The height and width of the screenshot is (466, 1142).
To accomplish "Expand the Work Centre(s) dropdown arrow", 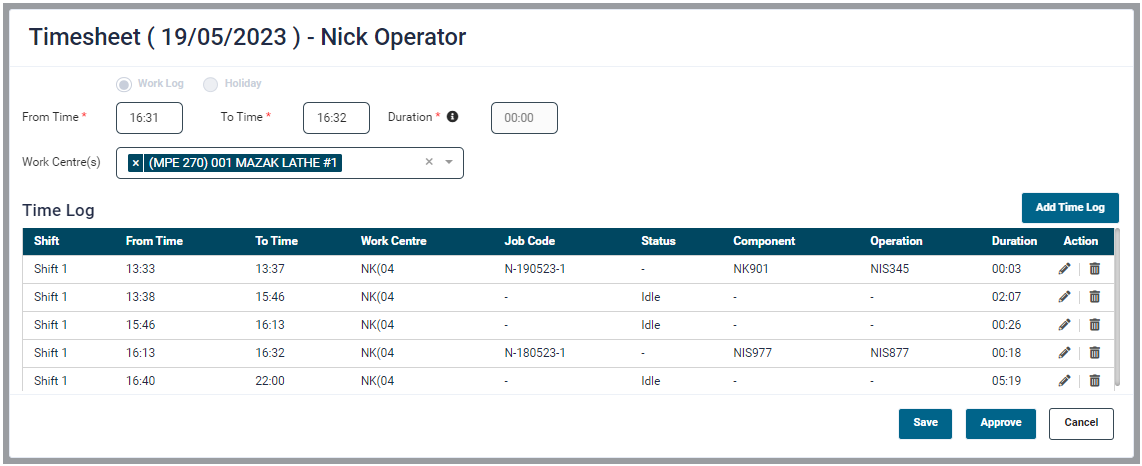I will 449,163.
